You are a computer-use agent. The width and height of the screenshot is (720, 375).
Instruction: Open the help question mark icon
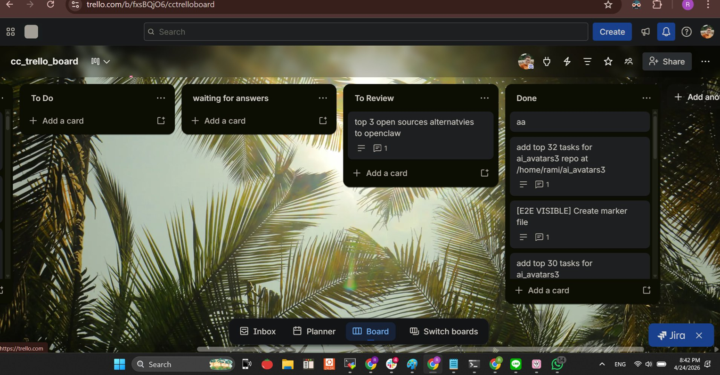686,32
